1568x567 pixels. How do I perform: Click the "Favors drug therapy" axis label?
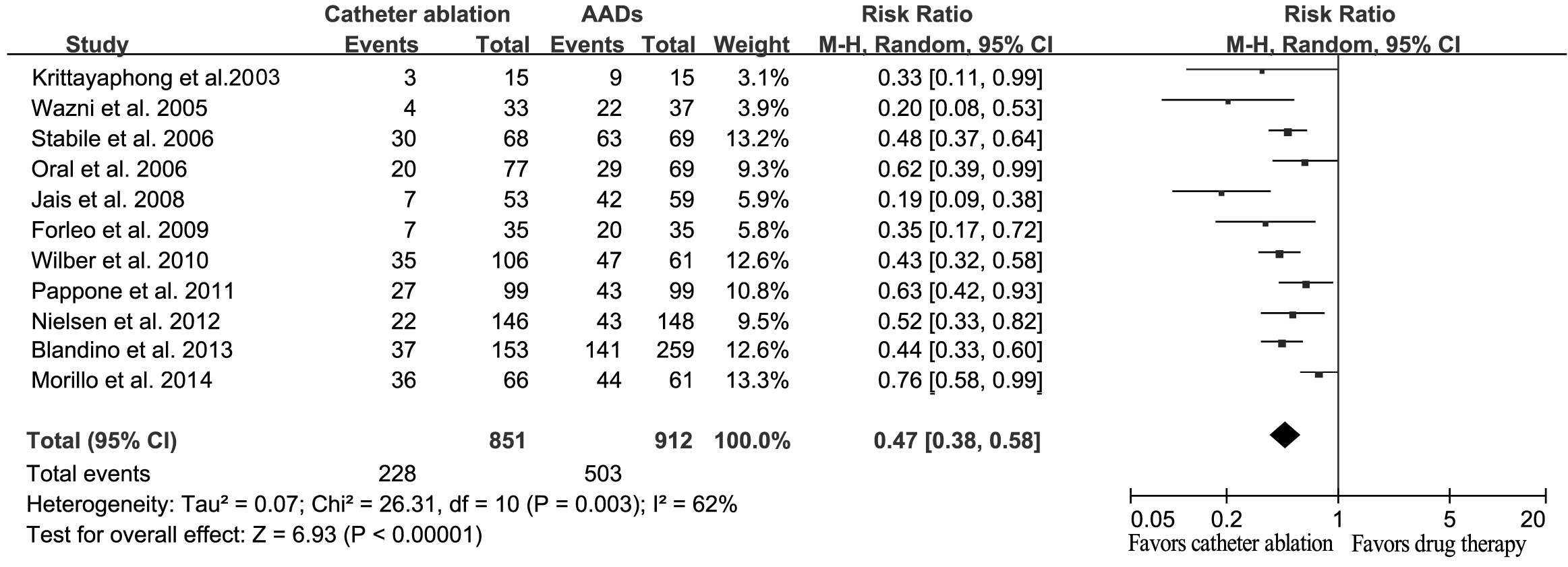point(1438,544)
